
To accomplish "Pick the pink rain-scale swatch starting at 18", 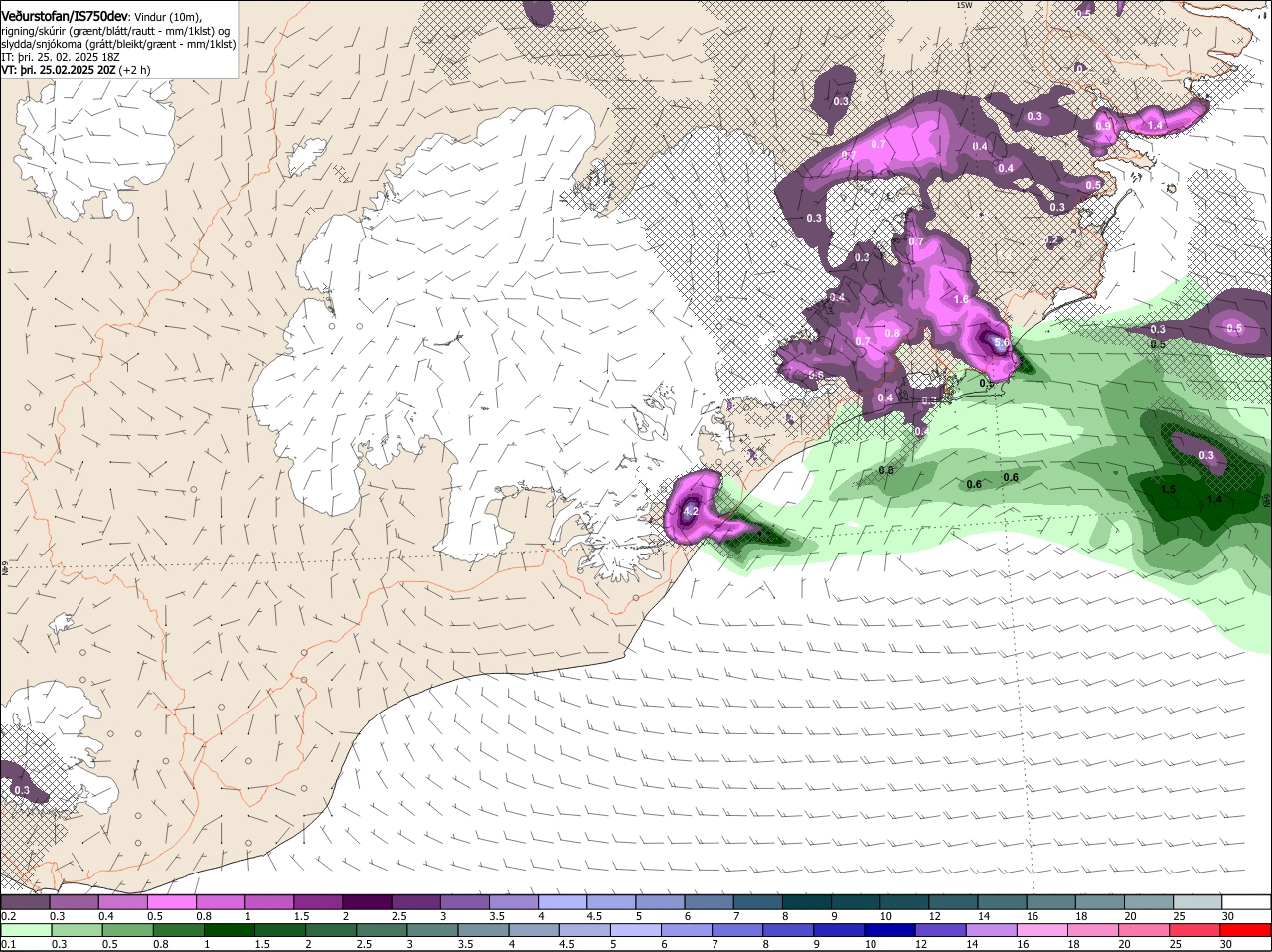I will tap(1094, 930).
